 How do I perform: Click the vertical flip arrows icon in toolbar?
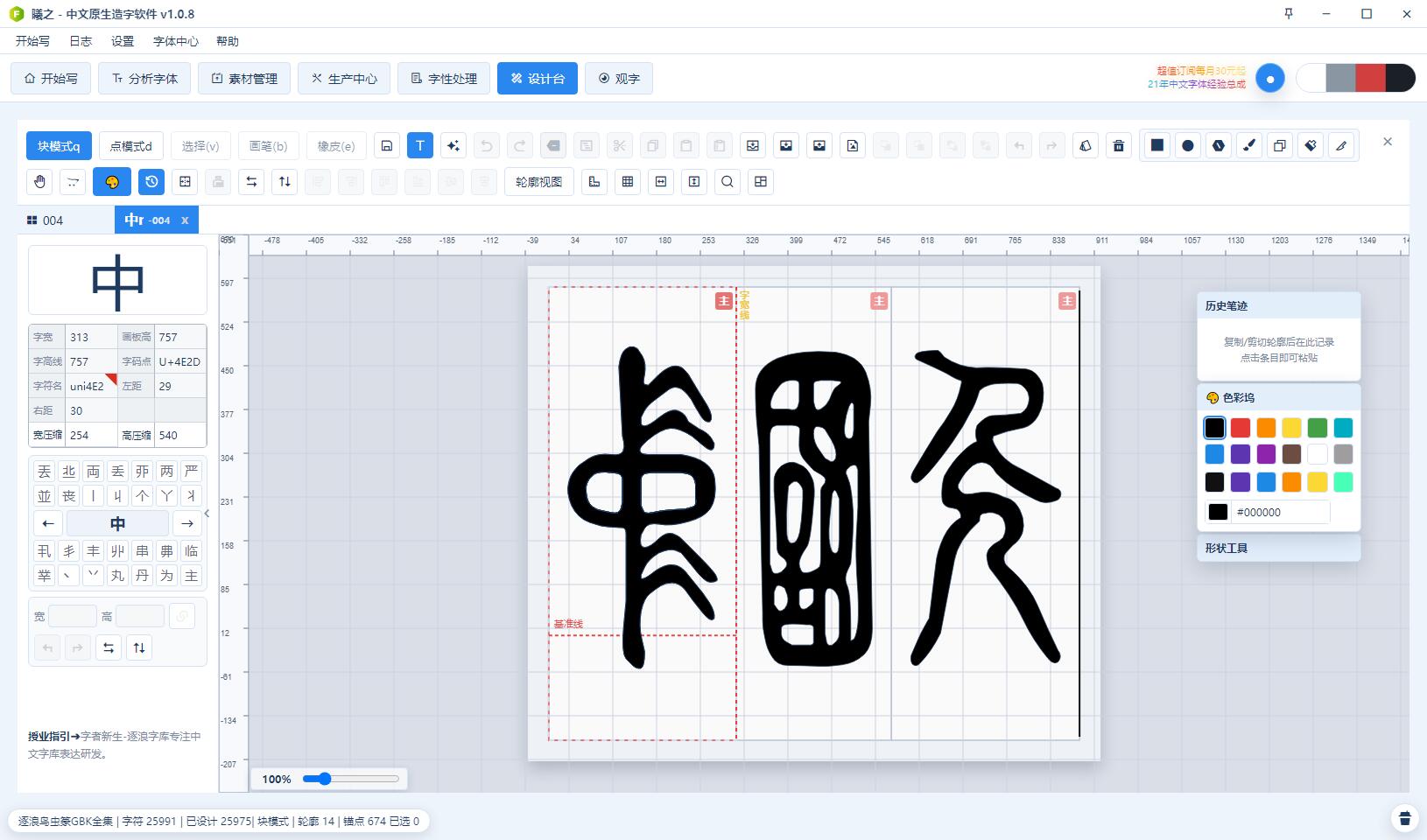(285, 182)
